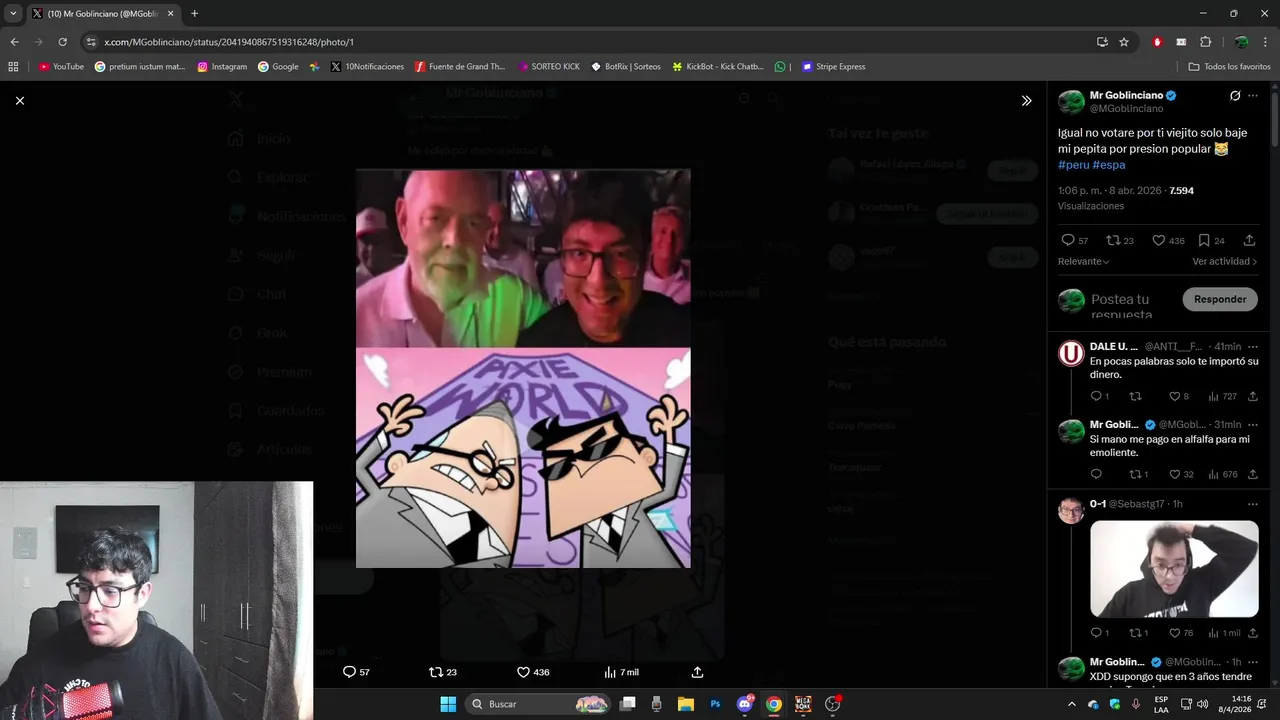
Task: Open the Instagram bookmark
Action: coord(222,67)
